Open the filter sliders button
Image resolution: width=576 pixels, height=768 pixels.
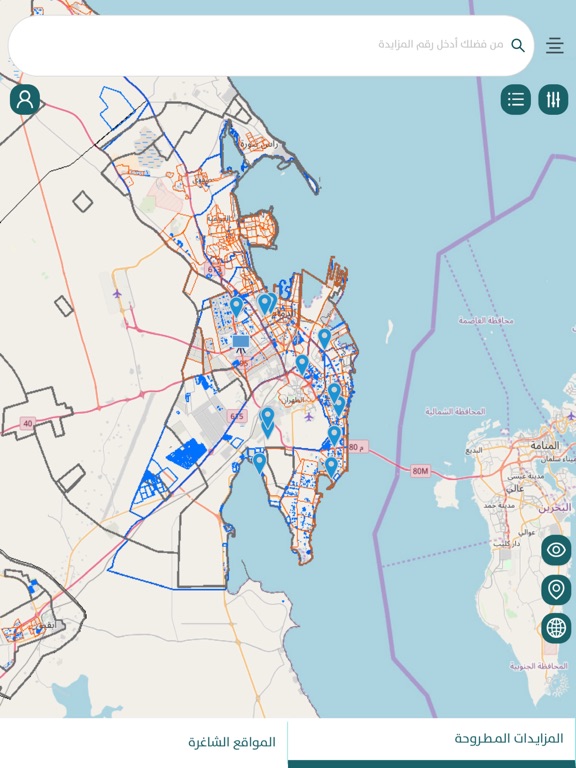click(553, 99)
